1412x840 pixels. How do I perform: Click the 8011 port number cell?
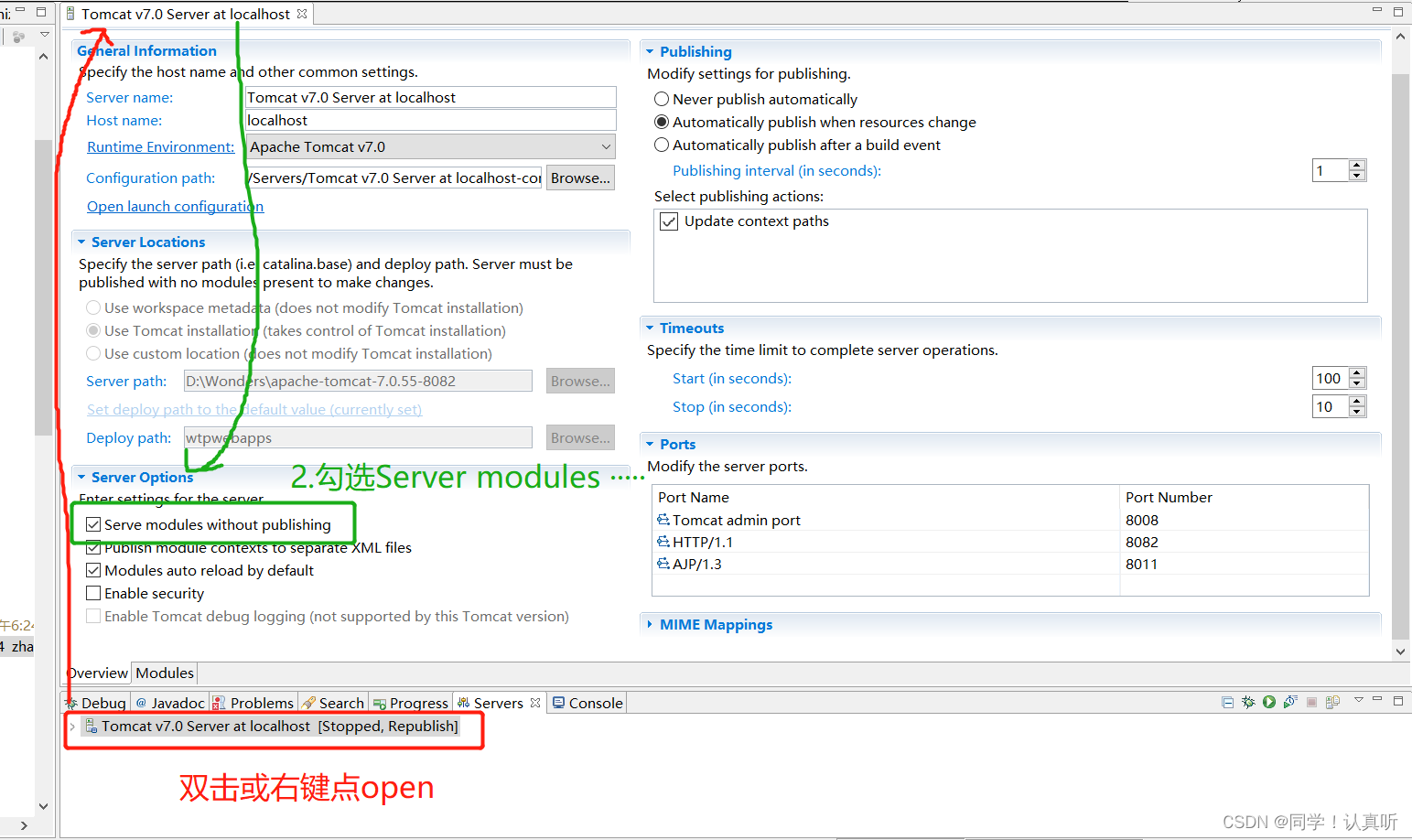tap(1244, 564)
